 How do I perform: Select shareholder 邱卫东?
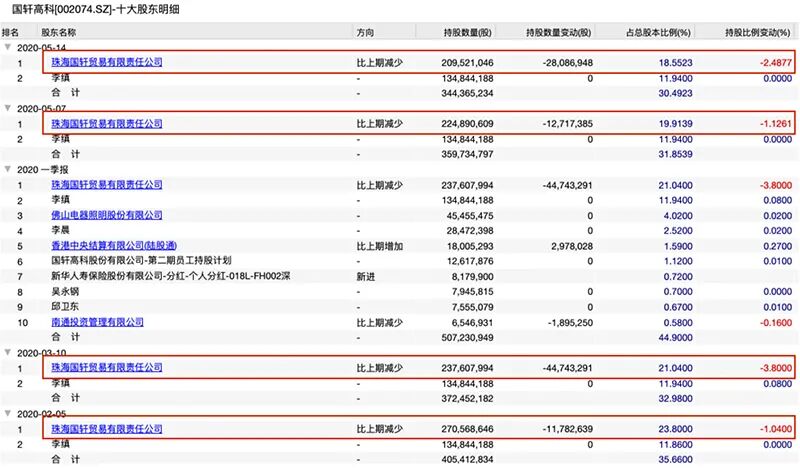tap(65, 307)
